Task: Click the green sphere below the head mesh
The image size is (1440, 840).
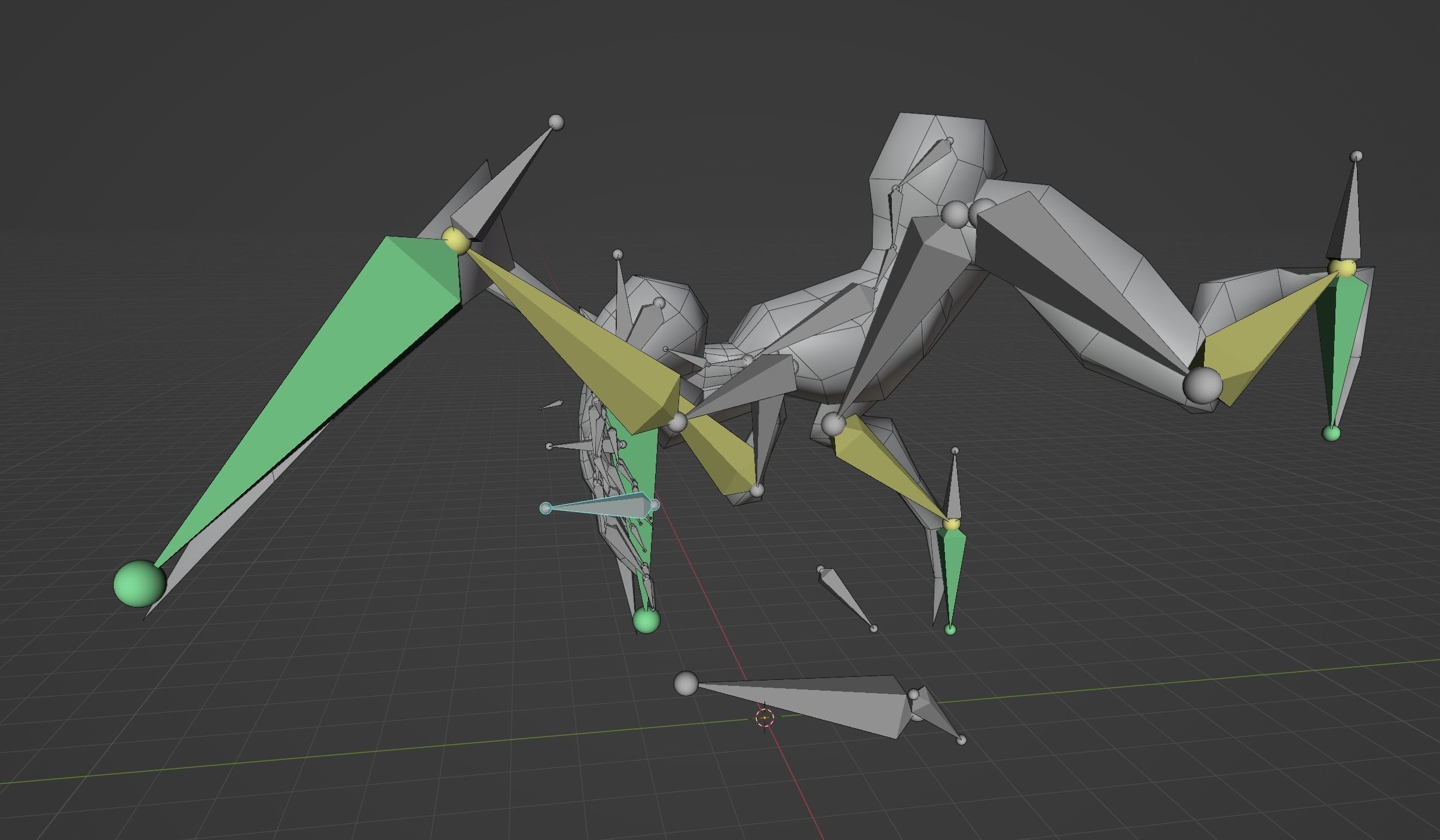Action: [x=646, y=620]
